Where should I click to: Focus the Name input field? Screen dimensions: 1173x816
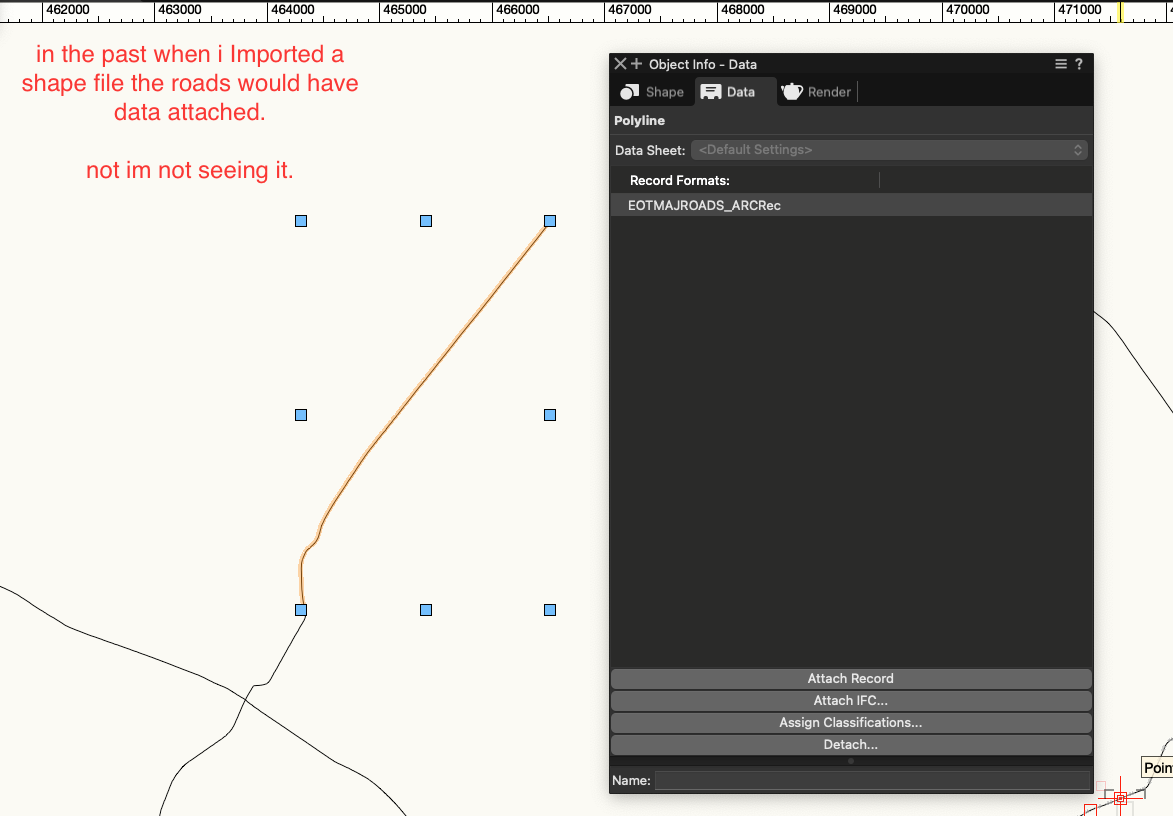[x=872, y=780]
